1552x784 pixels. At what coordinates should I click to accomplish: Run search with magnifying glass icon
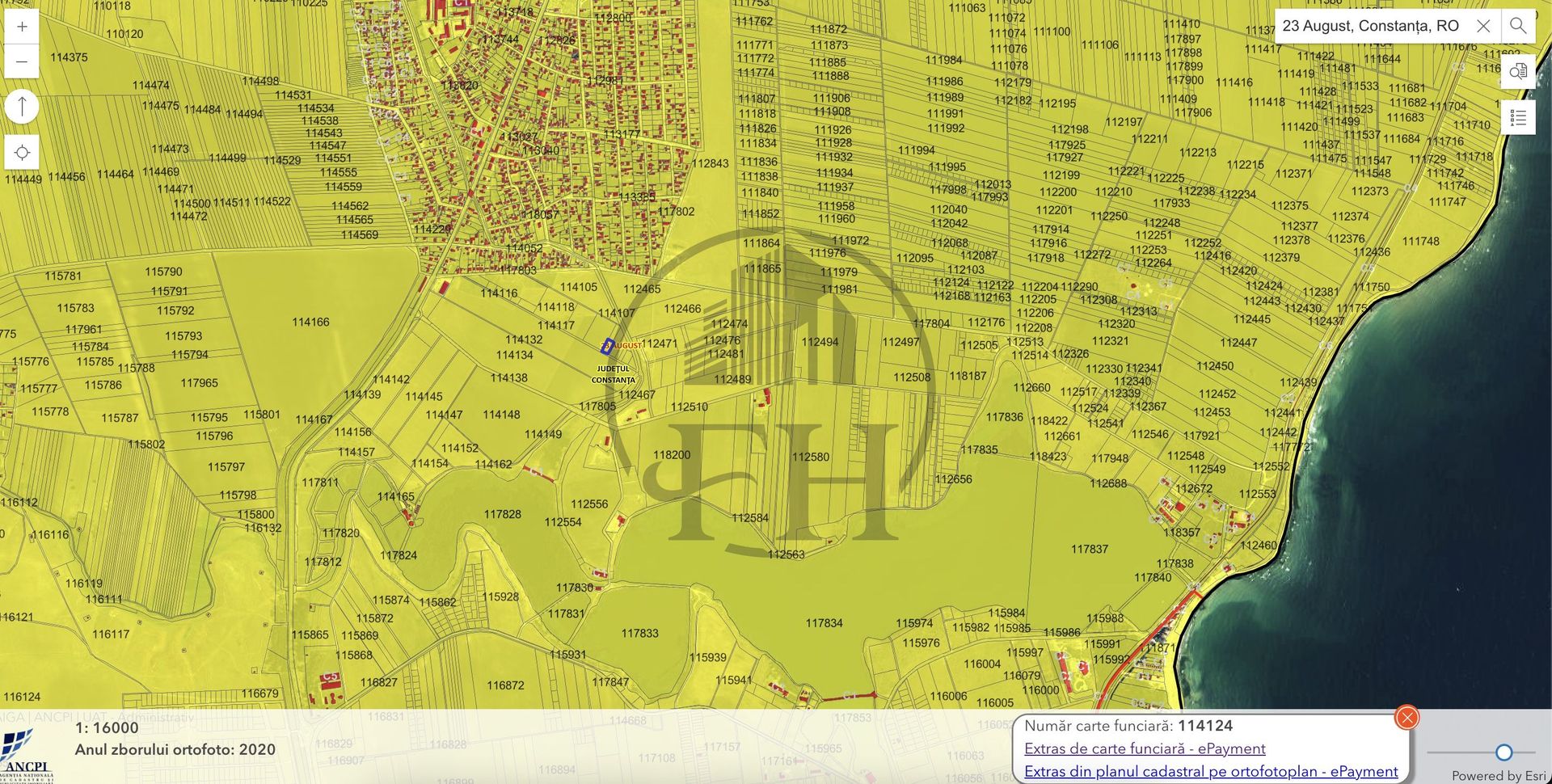click(x=1518, y=26)
